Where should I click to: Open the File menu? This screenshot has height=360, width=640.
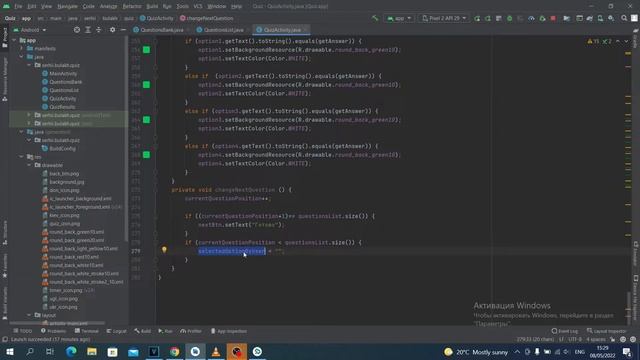pyautogui.click(x=18, y=6)
